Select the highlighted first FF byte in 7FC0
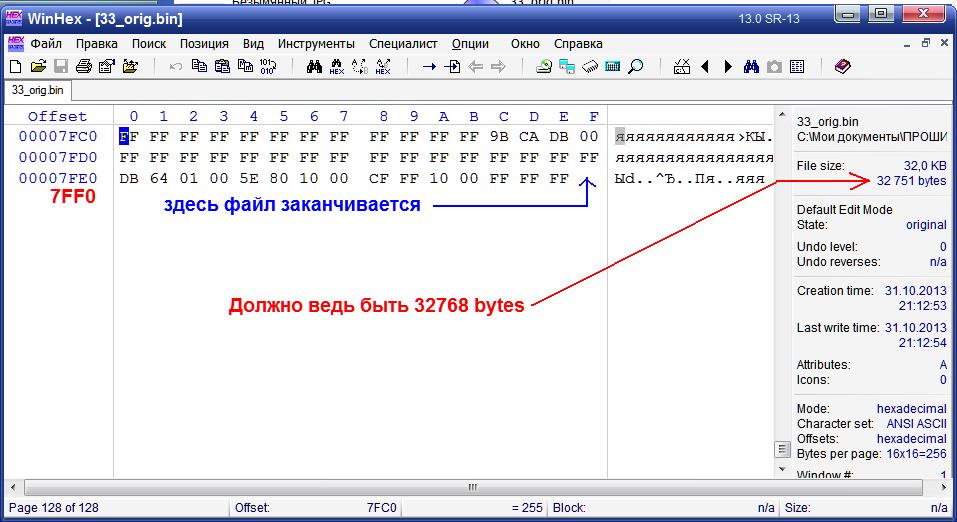957x522 pixels. click(x=128, y=137)
